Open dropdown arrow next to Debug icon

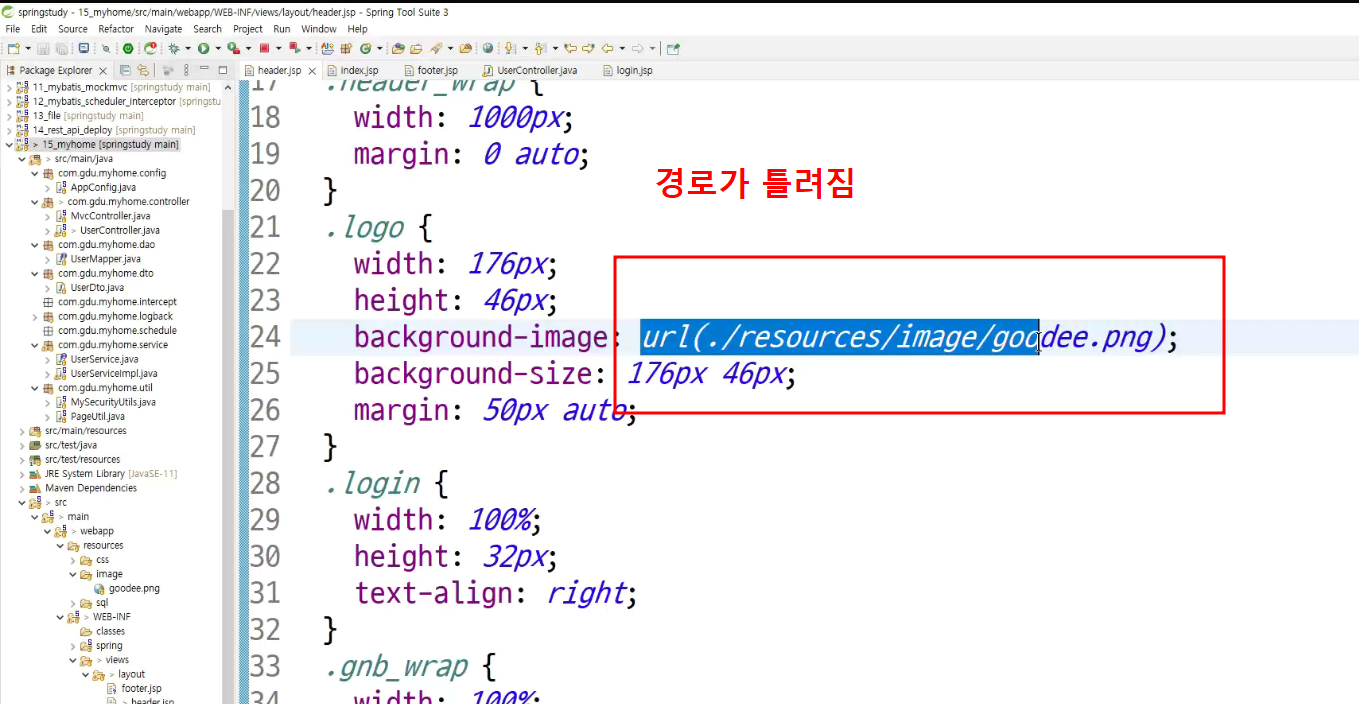[x=188, y=48]
